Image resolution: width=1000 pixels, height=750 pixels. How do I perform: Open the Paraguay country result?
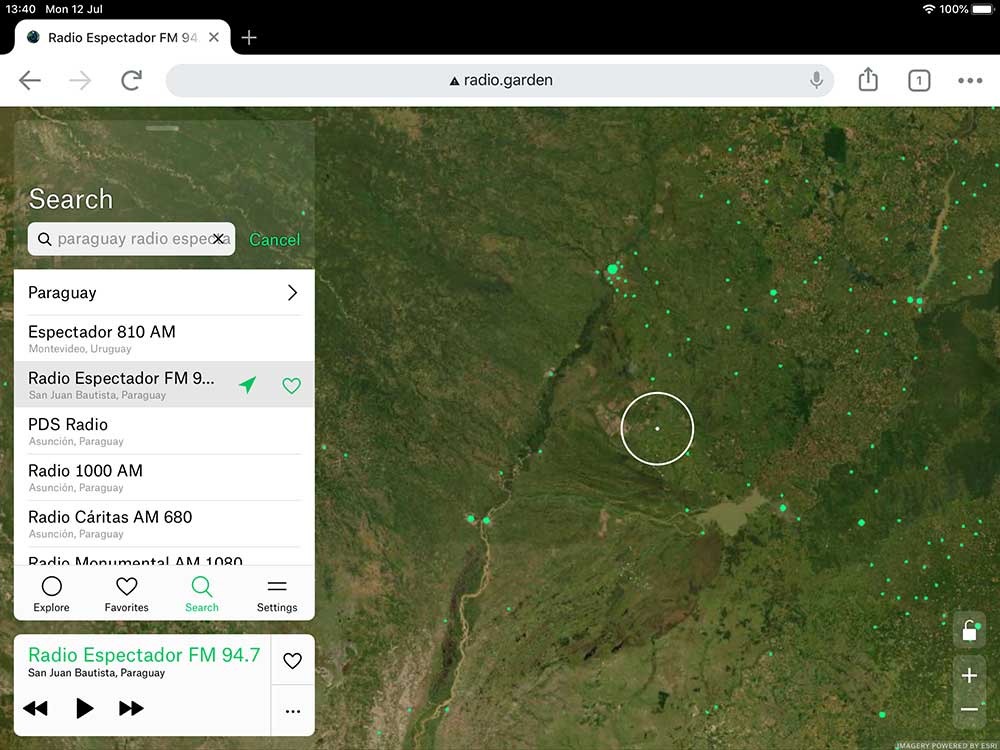pyautogui.click(x=164, y=293)
